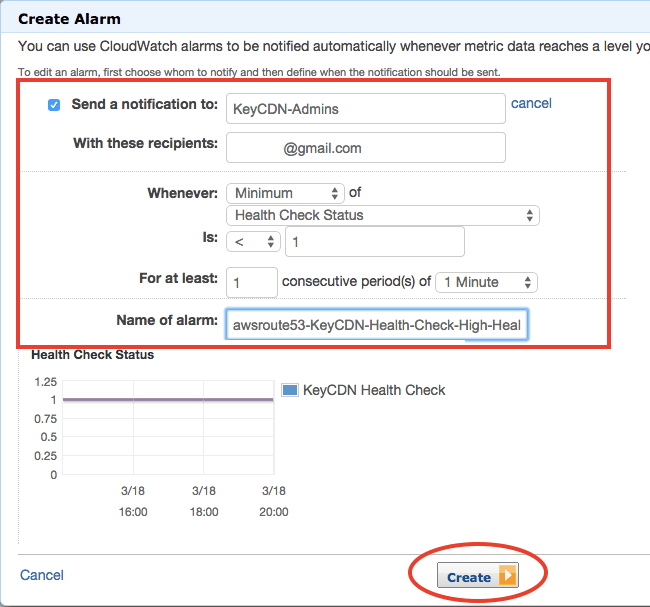
Task: Click the gmail.com recipients field
Action: 366,148
